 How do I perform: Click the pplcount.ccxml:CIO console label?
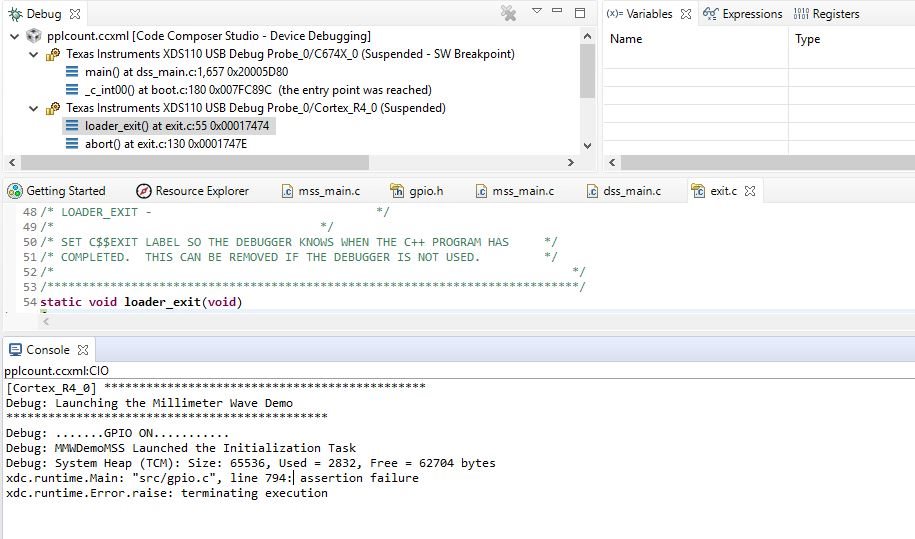[56, 371]
